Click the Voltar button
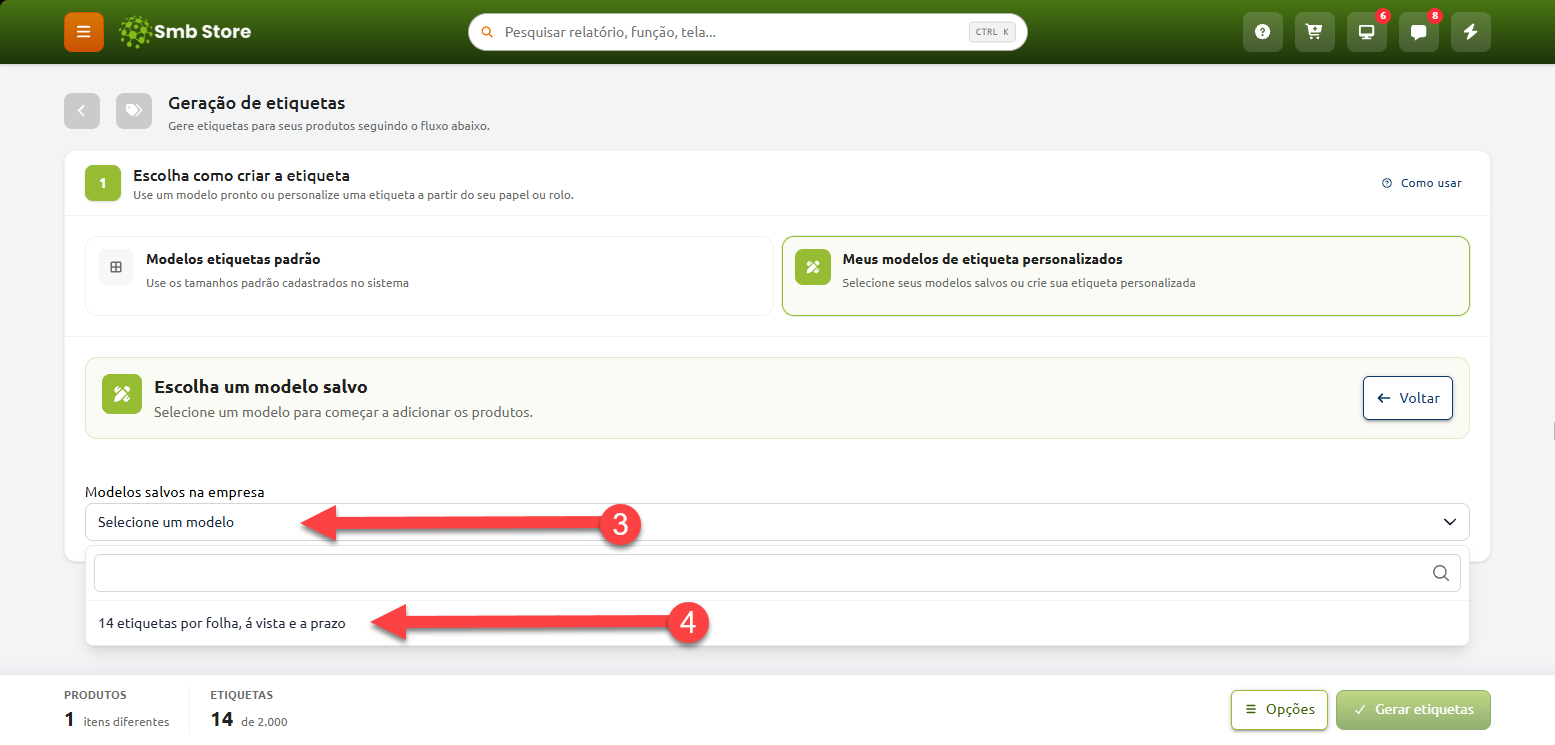Screen dimensions: 1555x745 [x=1408, y=398]
